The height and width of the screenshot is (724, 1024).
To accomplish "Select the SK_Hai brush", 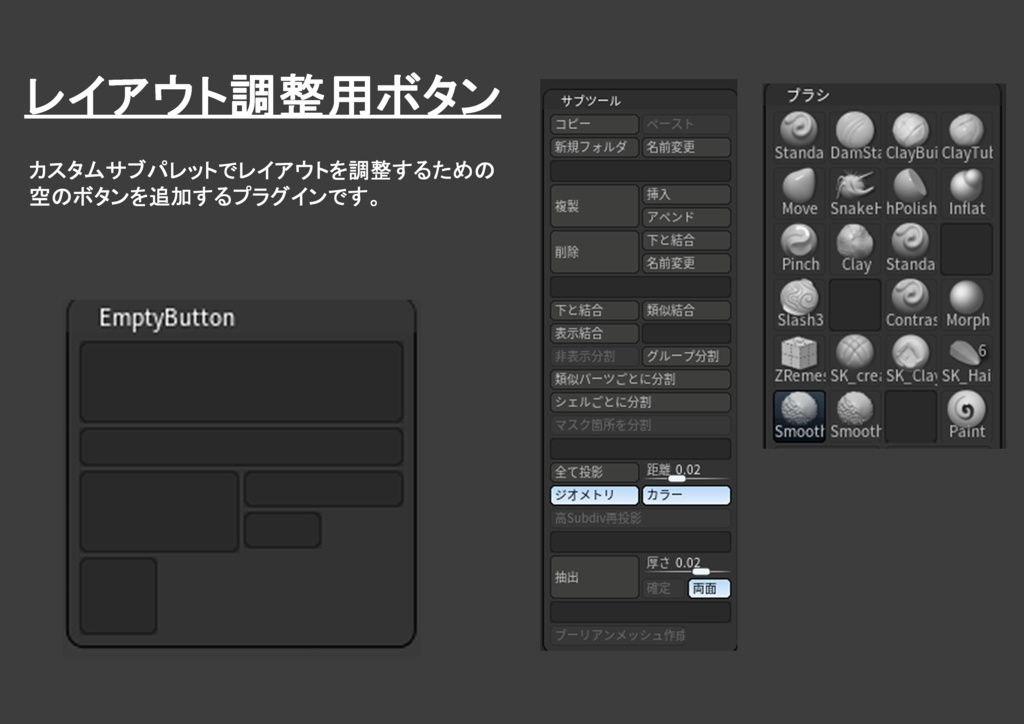I will point(967,360).
